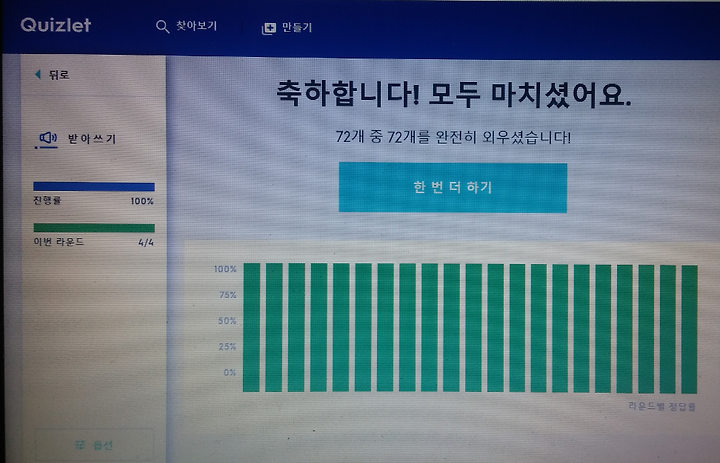Click the 진행률 label
This screenshot has height=463, width=720.
click(47, 200)
